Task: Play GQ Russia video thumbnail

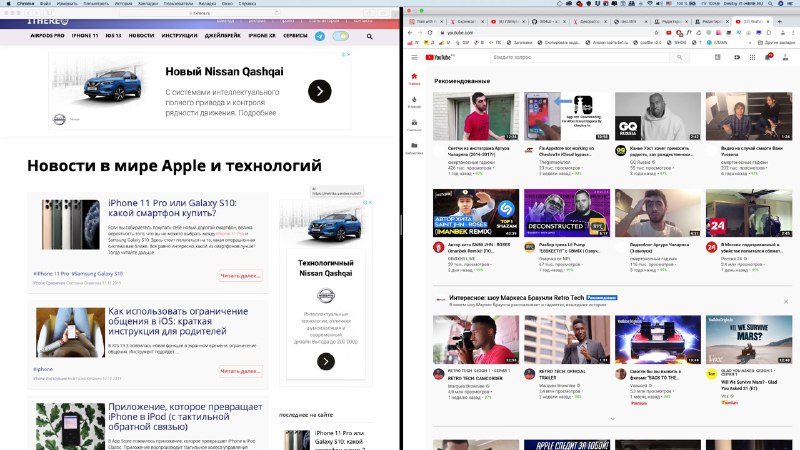Action: click(x=658, y=116)
